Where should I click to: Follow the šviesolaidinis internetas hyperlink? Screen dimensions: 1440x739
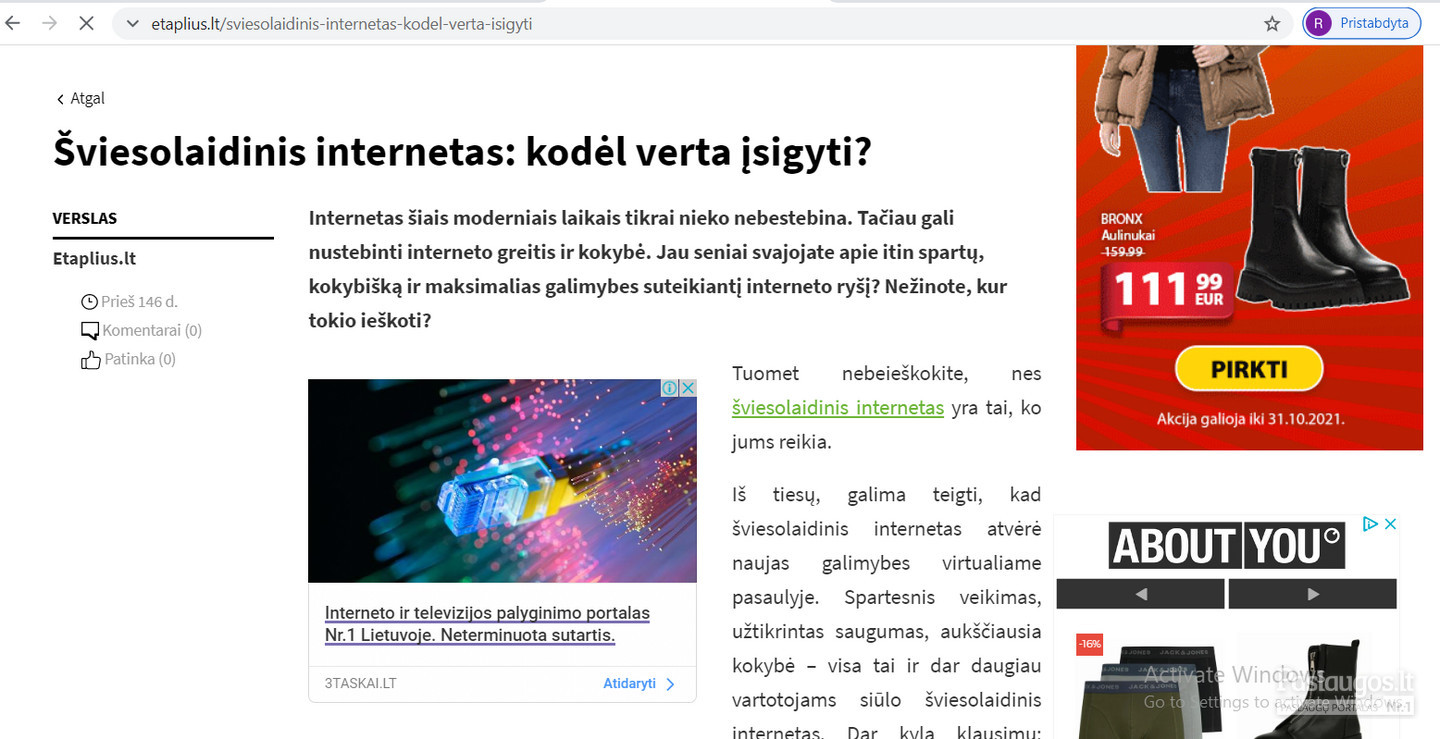[x=838, y=407]
